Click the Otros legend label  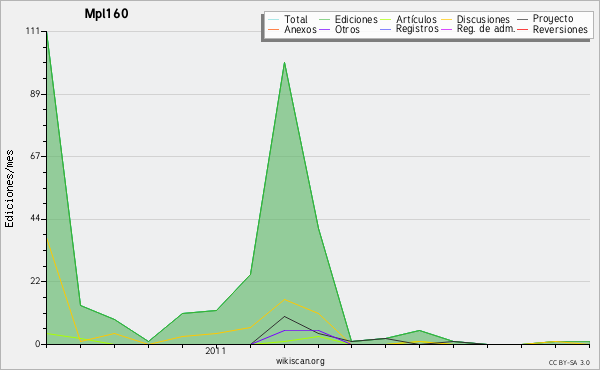coord(347,29)
